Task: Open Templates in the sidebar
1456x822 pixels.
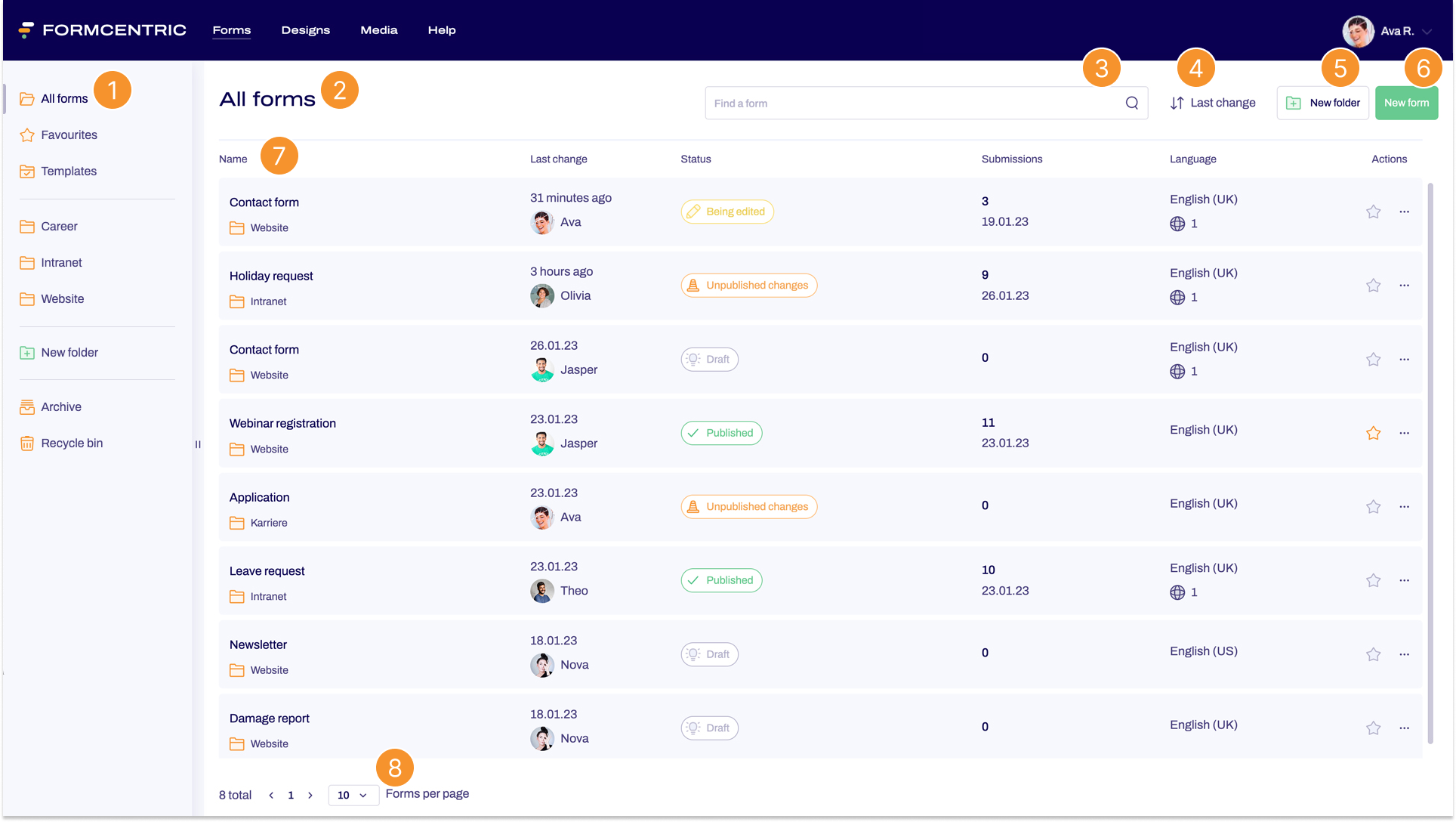Action: pyautogui.click(x=58, y=172)
